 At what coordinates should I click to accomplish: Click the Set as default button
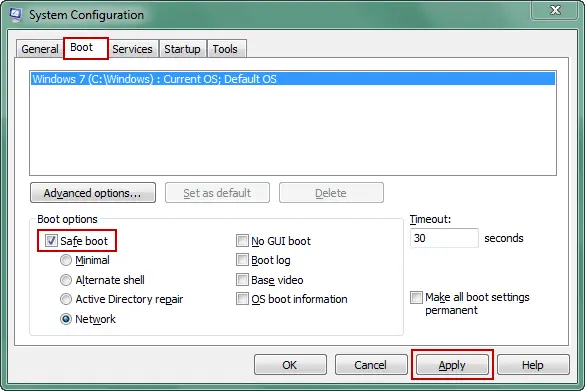coord(217,193)
